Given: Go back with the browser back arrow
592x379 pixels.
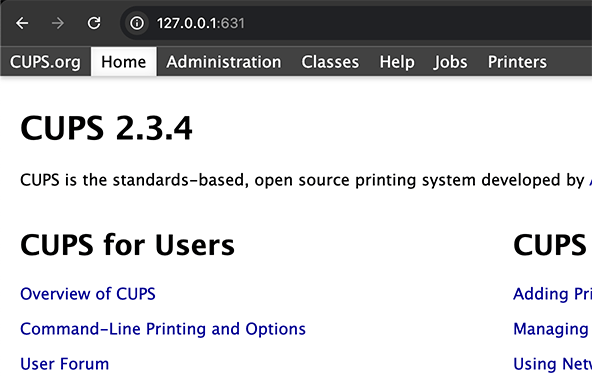Looking at the screenshot, I should [22, 23].
